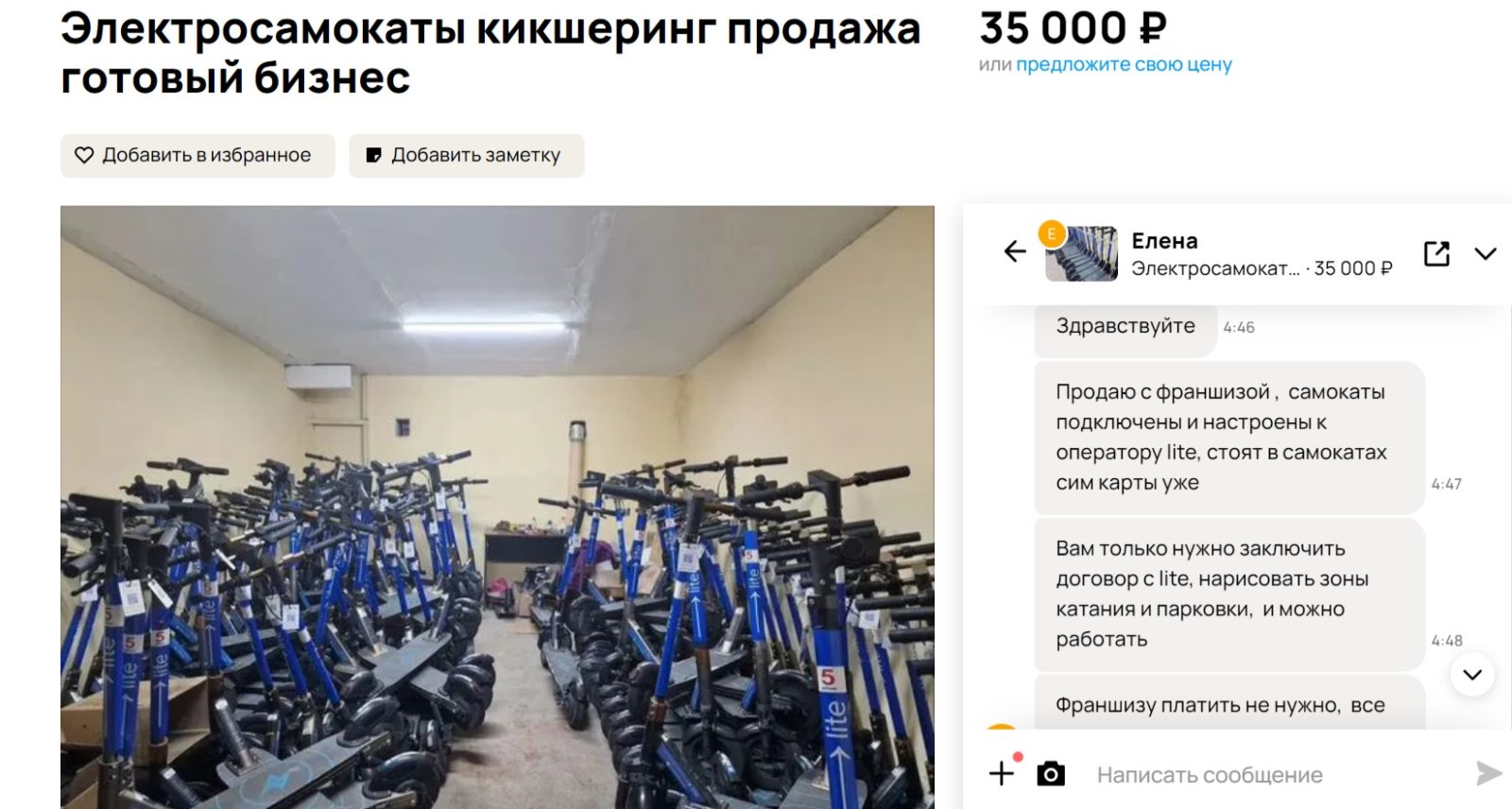Click the camera icon to attach photo
Screen dimensions: 1512x809
pos(1051,774)
